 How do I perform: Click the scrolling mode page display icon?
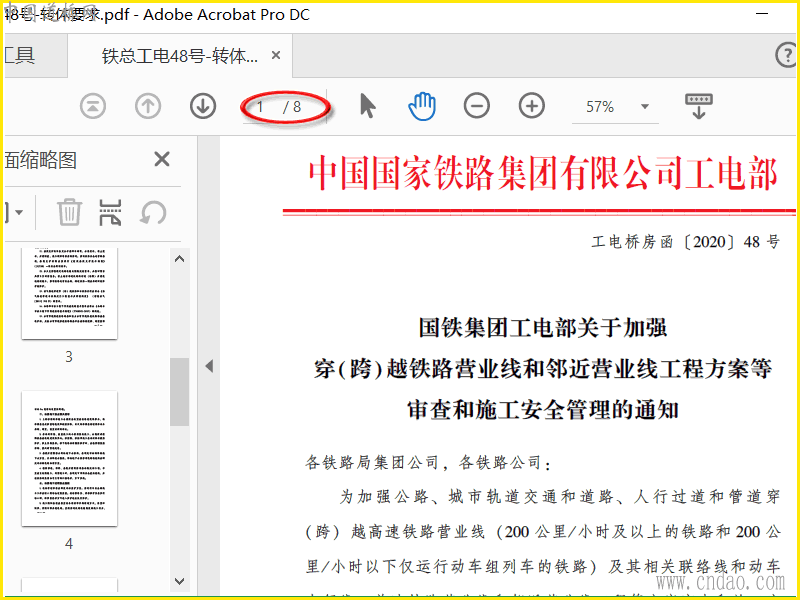click(x=698, y=106)
